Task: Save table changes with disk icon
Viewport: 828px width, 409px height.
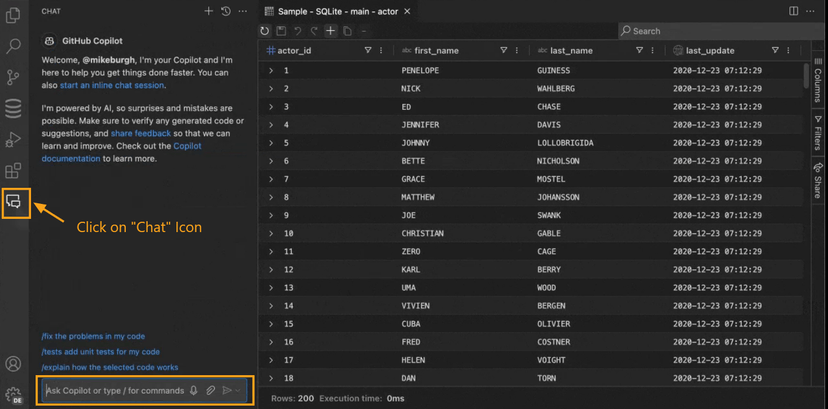Action: (281, 31)
